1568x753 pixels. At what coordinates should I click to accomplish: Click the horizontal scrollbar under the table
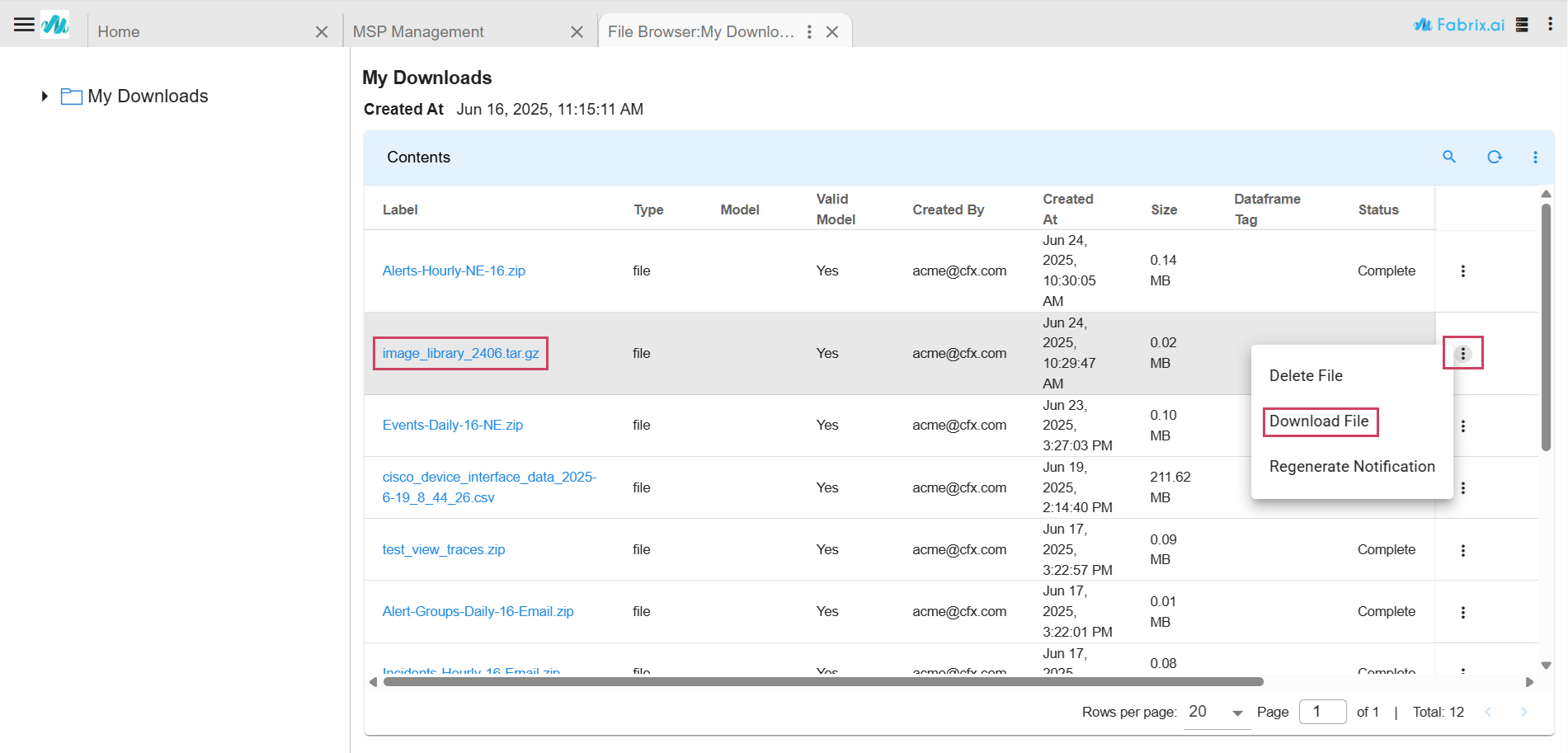[x=822, y=682]
